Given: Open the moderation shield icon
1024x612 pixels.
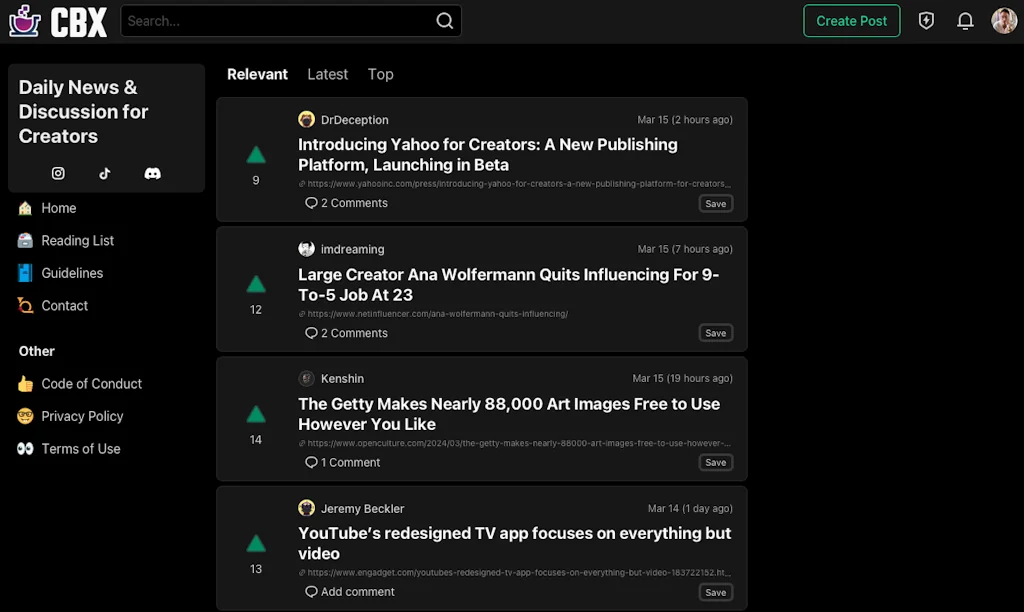Looking at the screenshot, I should (926, 20).
